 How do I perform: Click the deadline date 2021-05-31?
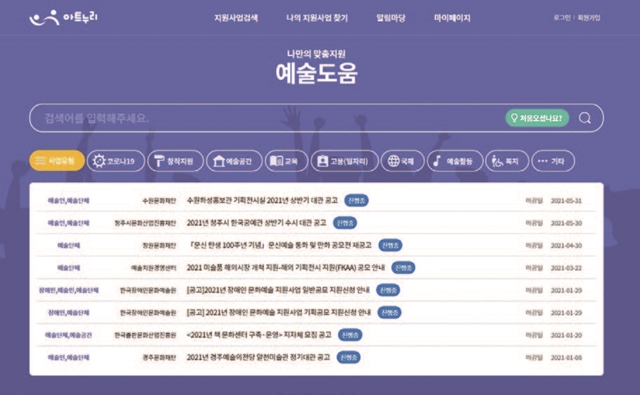click(x=566, y=201)
